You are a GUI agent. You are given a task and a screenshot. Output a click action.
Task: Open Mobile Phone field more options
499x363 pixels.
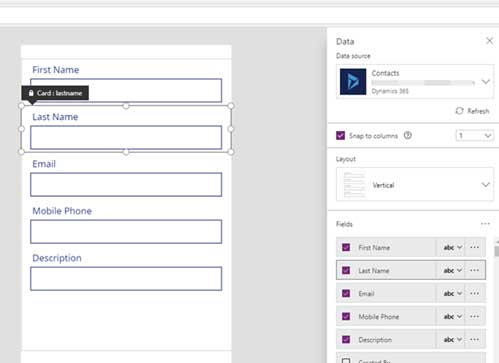[474, 316]
